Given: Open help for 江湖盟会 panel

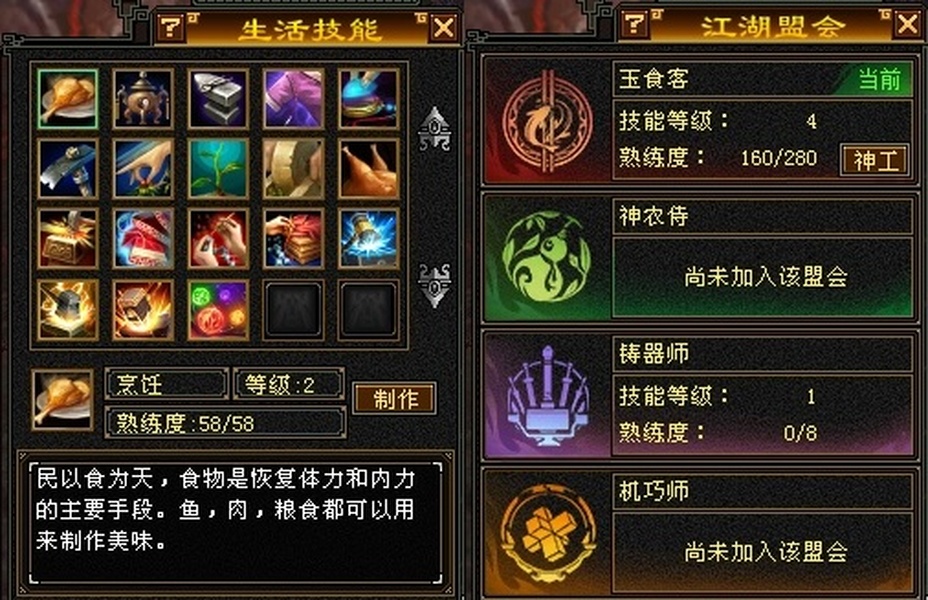Looking at the screenshot, I should pos(634,24).
